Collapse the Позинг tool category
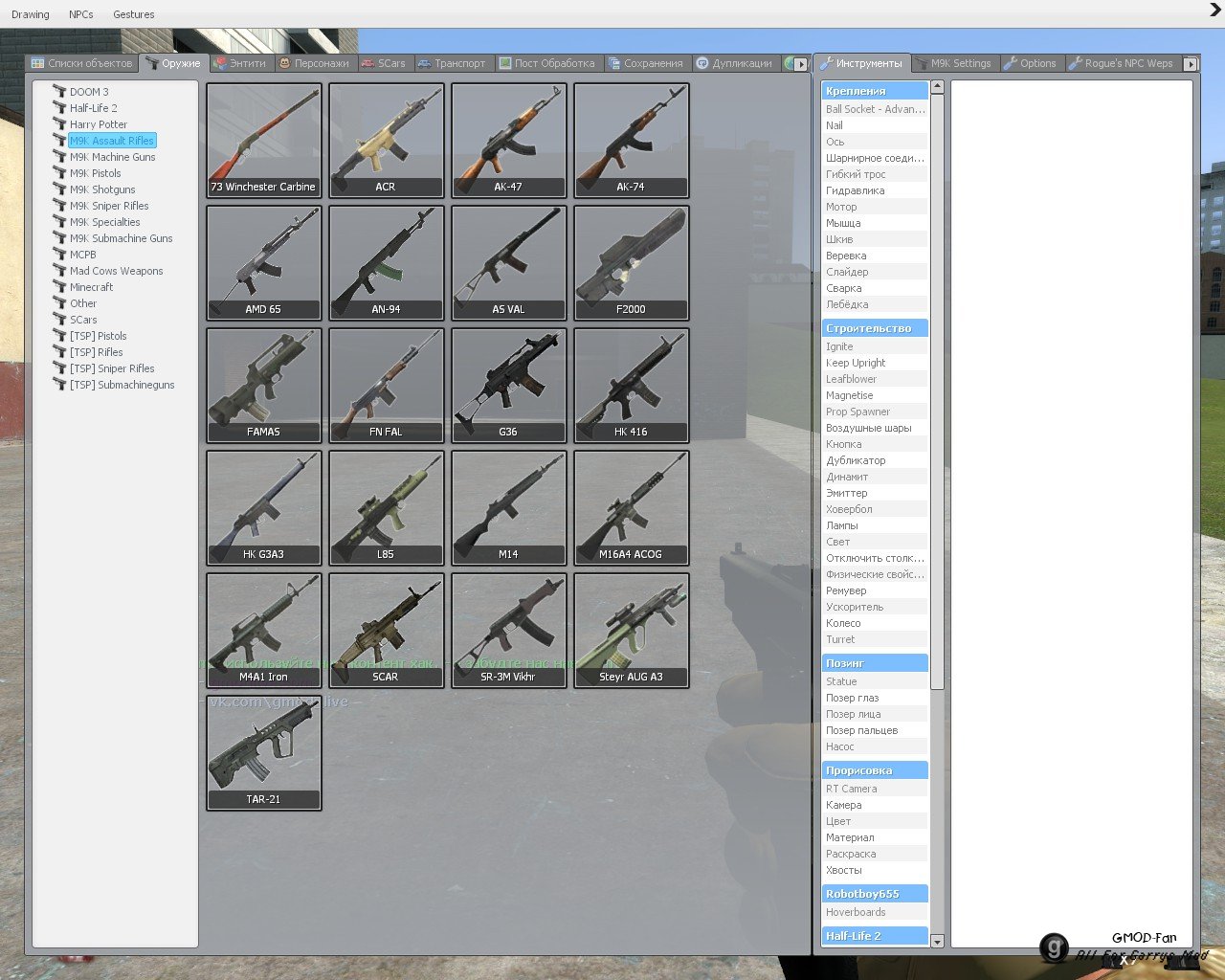The width and height of the screenshot is (1225, 980). coord(875,663)
